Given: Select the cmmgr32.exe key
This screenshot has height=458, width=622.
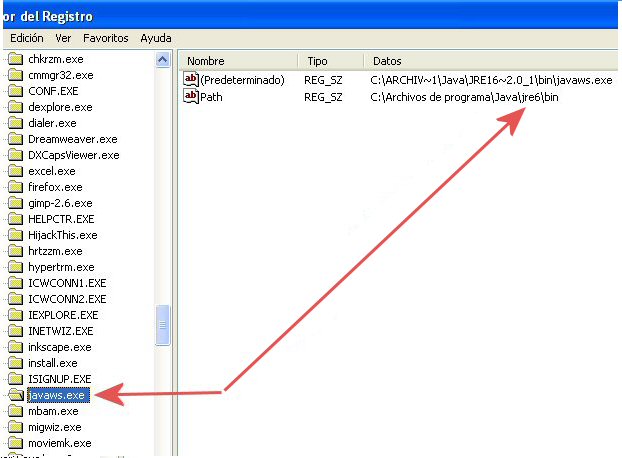Looking at the screenshot, I should click(x=61, y=75).
